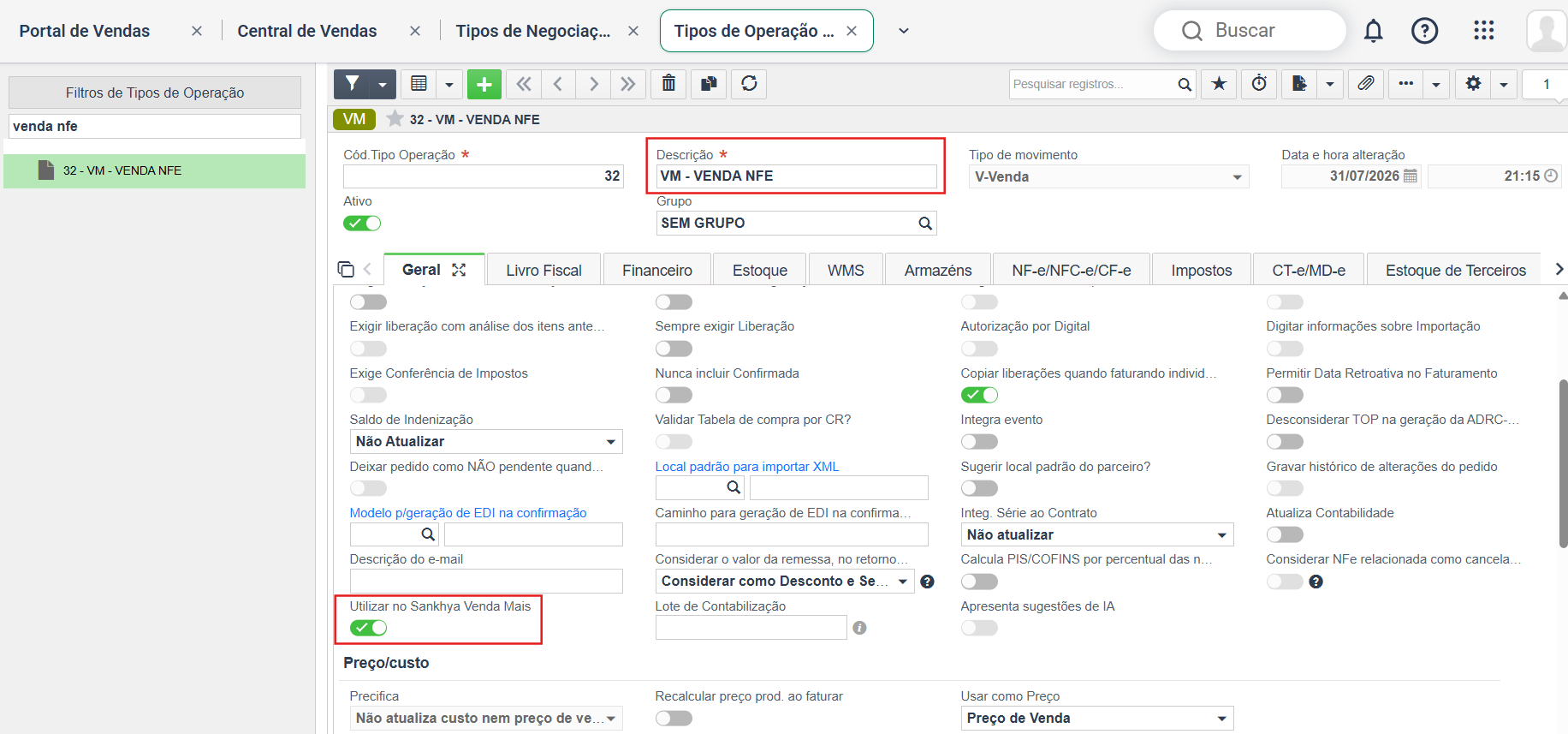Switch to Livro Fiscal tab
The width and height of the screenshot is (1568, 734).
click(543, 270)
